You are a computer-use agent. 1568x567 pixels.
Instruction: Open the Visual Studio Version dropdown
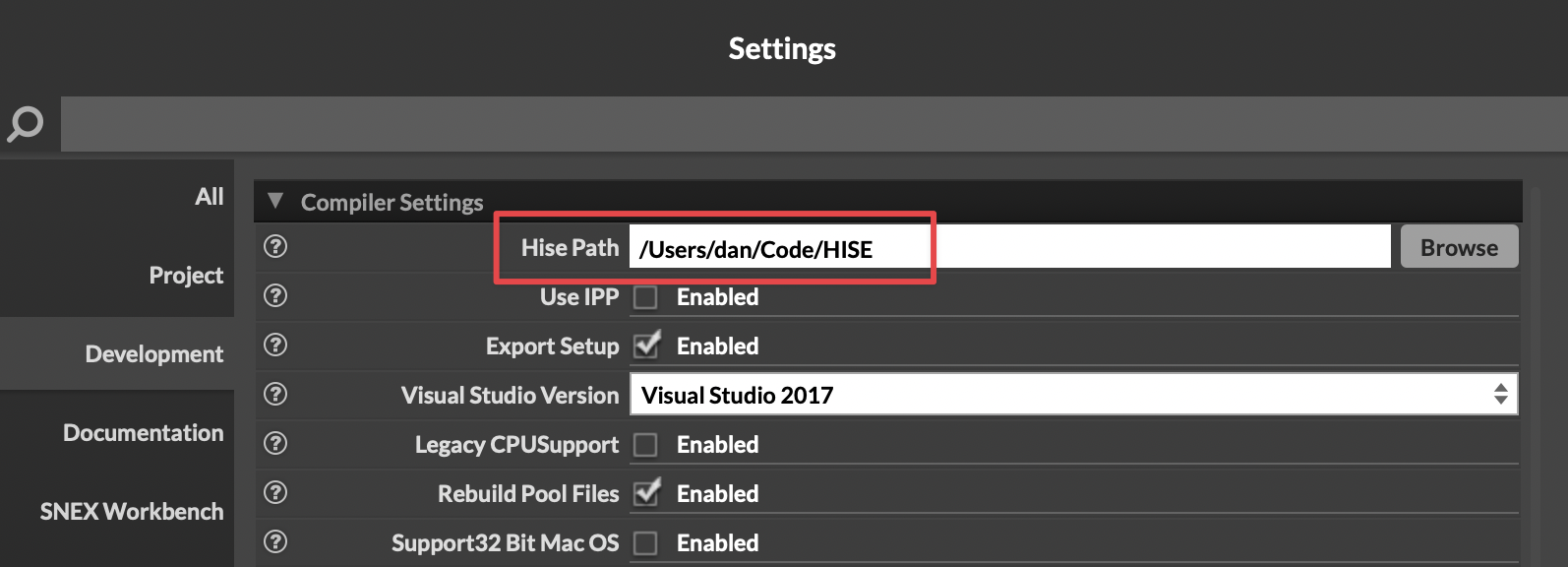1072,395
